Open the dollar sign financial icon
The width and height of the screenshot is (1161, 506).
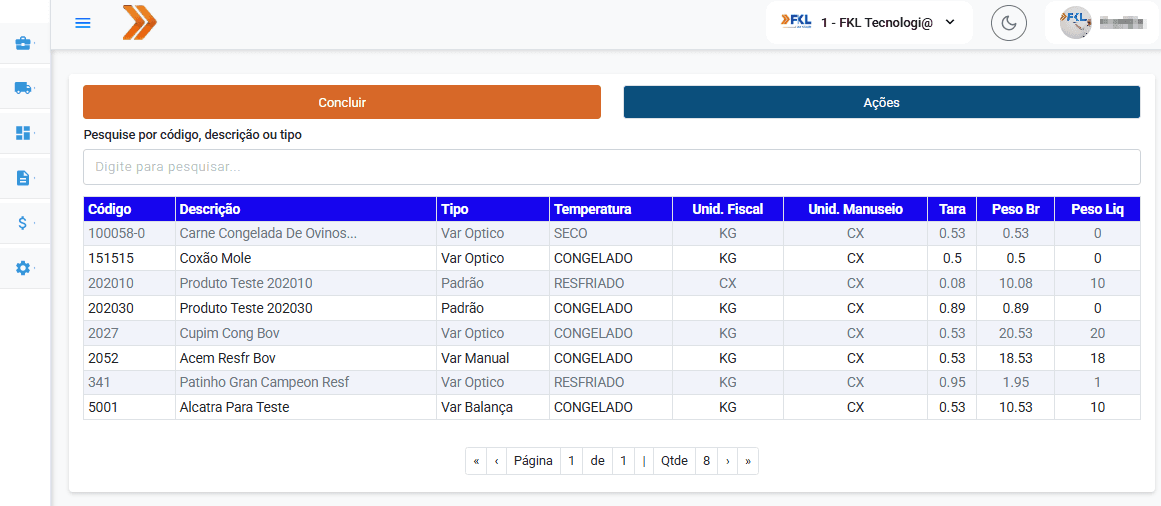(23, 223)
